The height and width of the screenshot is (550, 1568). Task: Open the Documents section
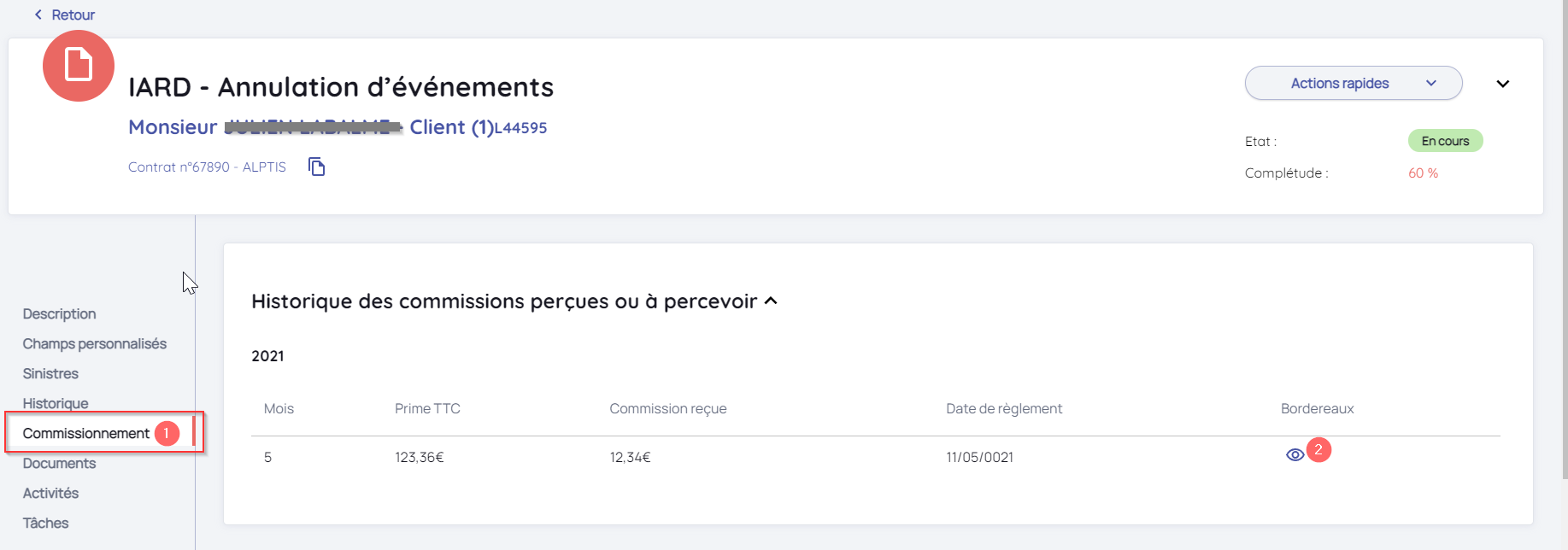60,463
